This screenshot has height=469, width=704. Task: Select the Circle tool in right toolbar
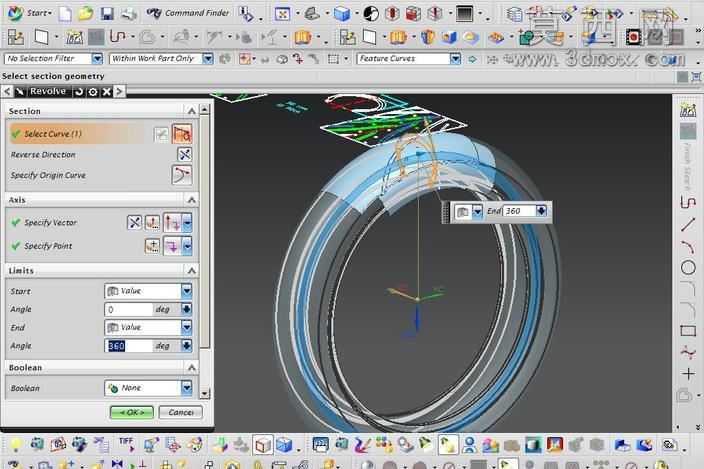[x=688, y=268]
